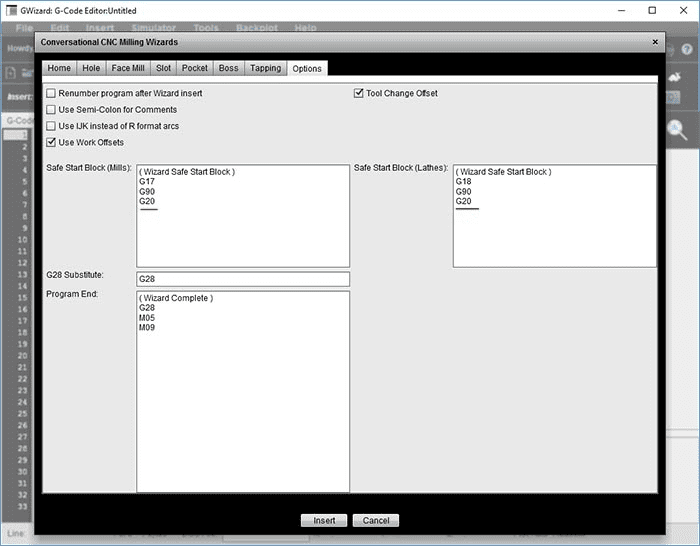
Task: Switch to the Tapping tab
Action: point(265,68)
